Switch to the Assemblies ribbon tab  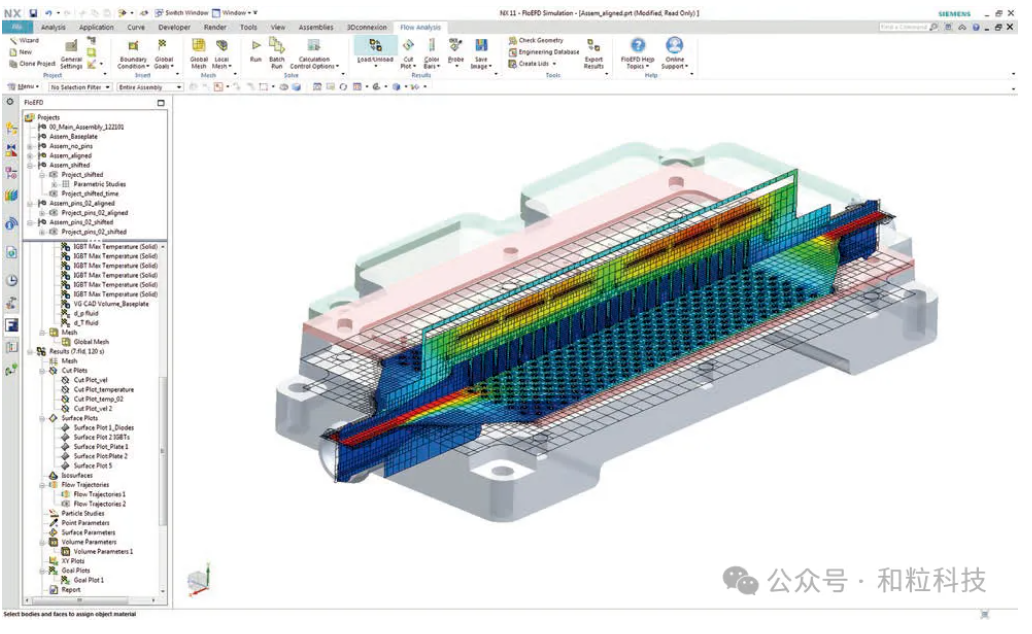pos(315,28)
